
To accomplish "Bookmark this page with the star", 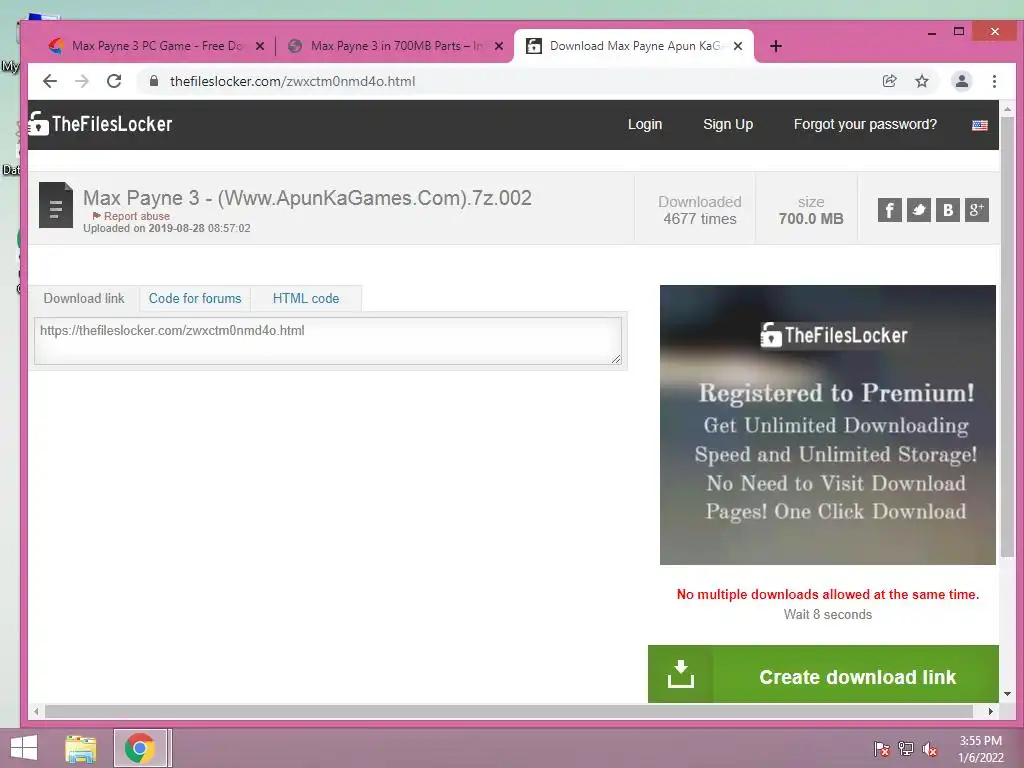I will 921,81.
